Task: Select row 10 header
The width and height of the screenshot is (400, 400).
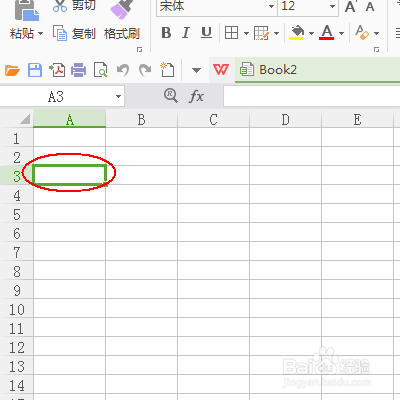Action: (x=17, y=309)
